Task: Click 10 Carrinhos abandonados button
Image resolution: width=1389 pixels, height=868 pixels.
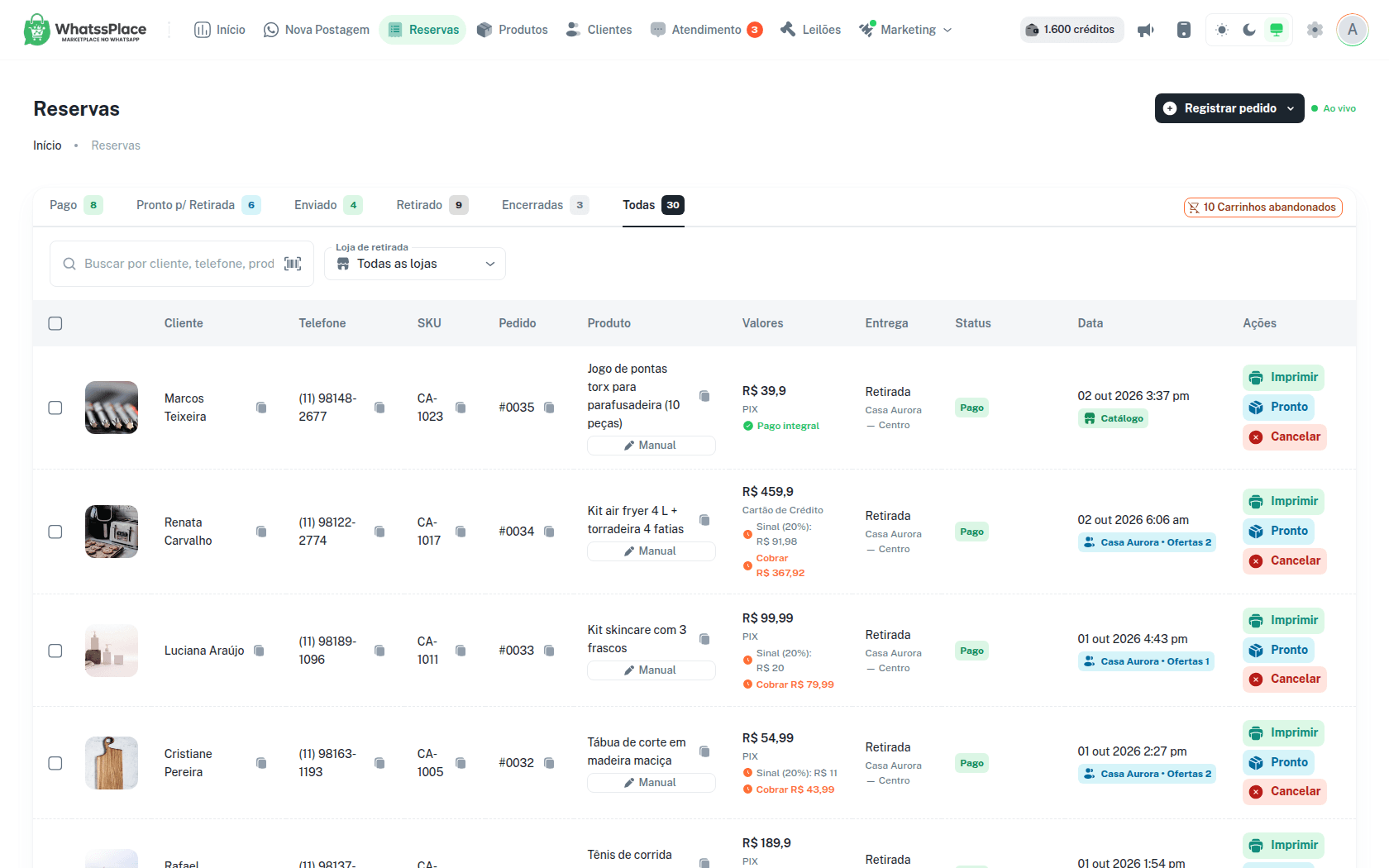Action: pyautogui.click(x=1263, y=207)
